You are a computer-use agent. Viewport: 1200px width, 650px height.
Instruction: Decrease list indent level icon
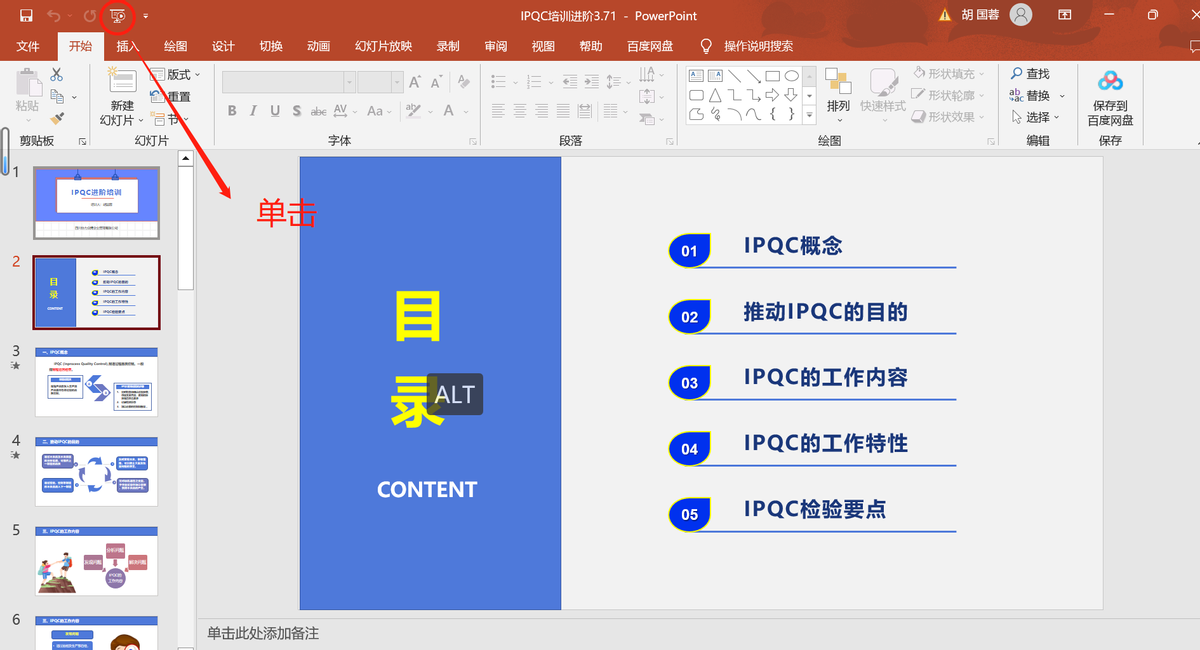(570, 82)
